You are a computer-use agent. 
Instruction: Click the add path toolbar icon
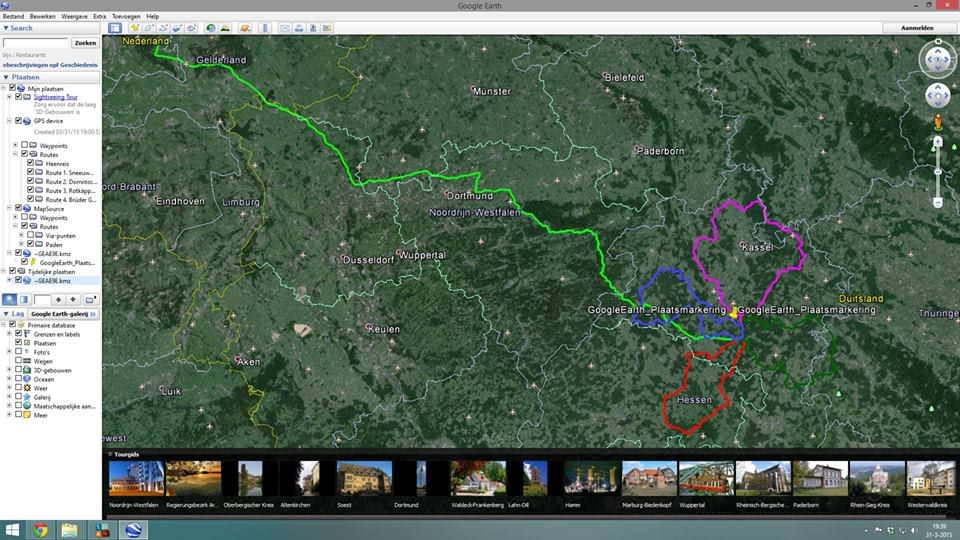(x=163, y=28)
